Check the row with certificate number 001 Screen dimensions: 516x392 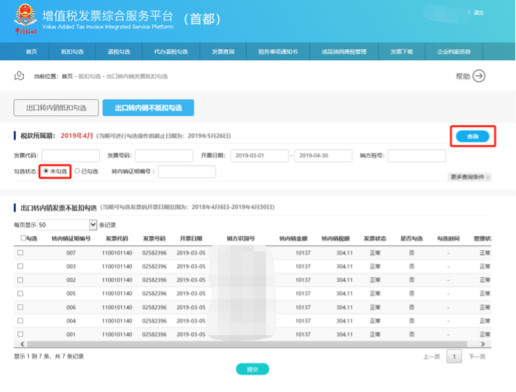(x=20, y=334)
